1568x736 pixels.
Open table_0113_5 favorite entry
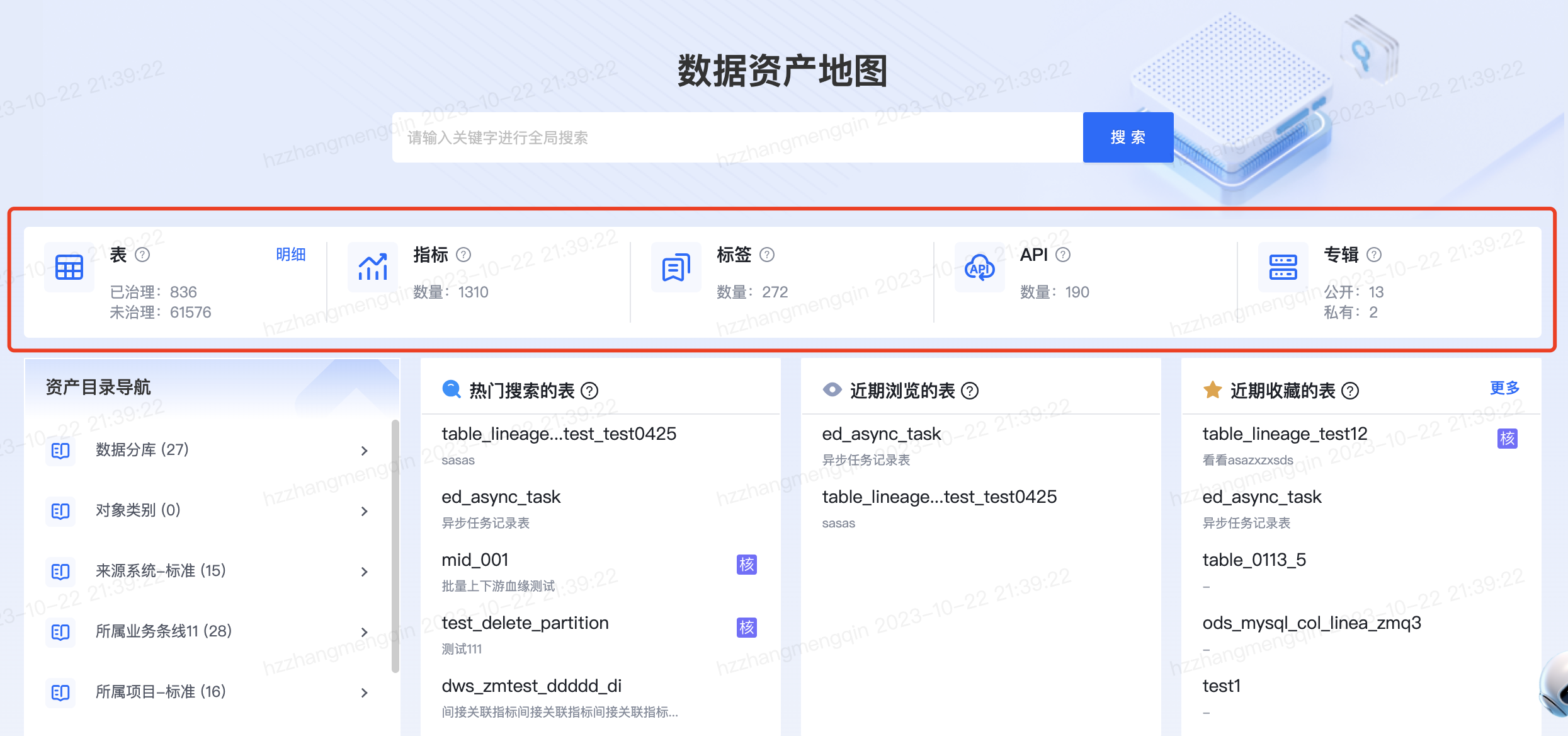(1254, 560)
